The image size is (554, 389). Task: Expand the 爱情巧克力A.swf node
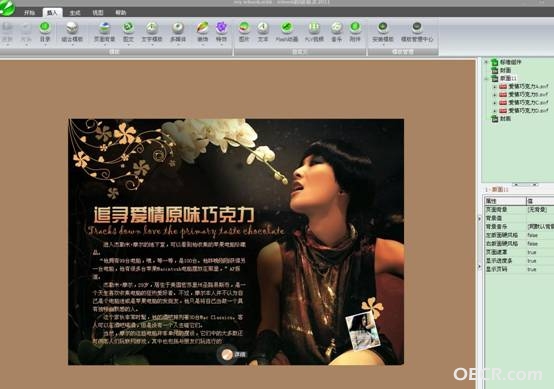click(495, 87)
